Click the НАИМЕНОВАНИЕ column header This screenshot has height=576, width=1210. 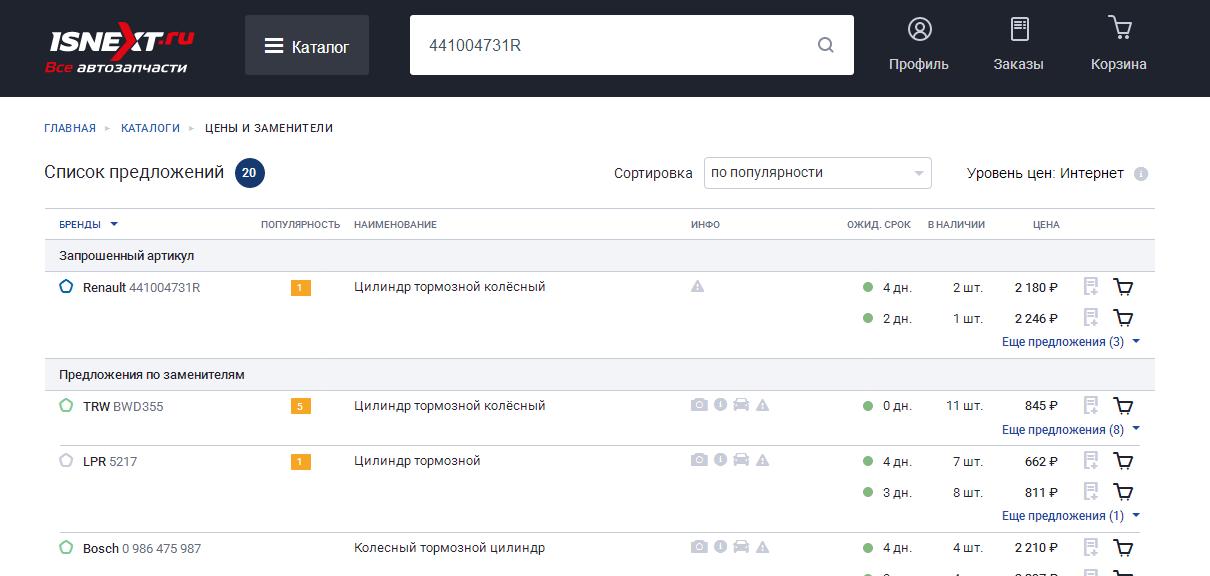tap(395, 224)
